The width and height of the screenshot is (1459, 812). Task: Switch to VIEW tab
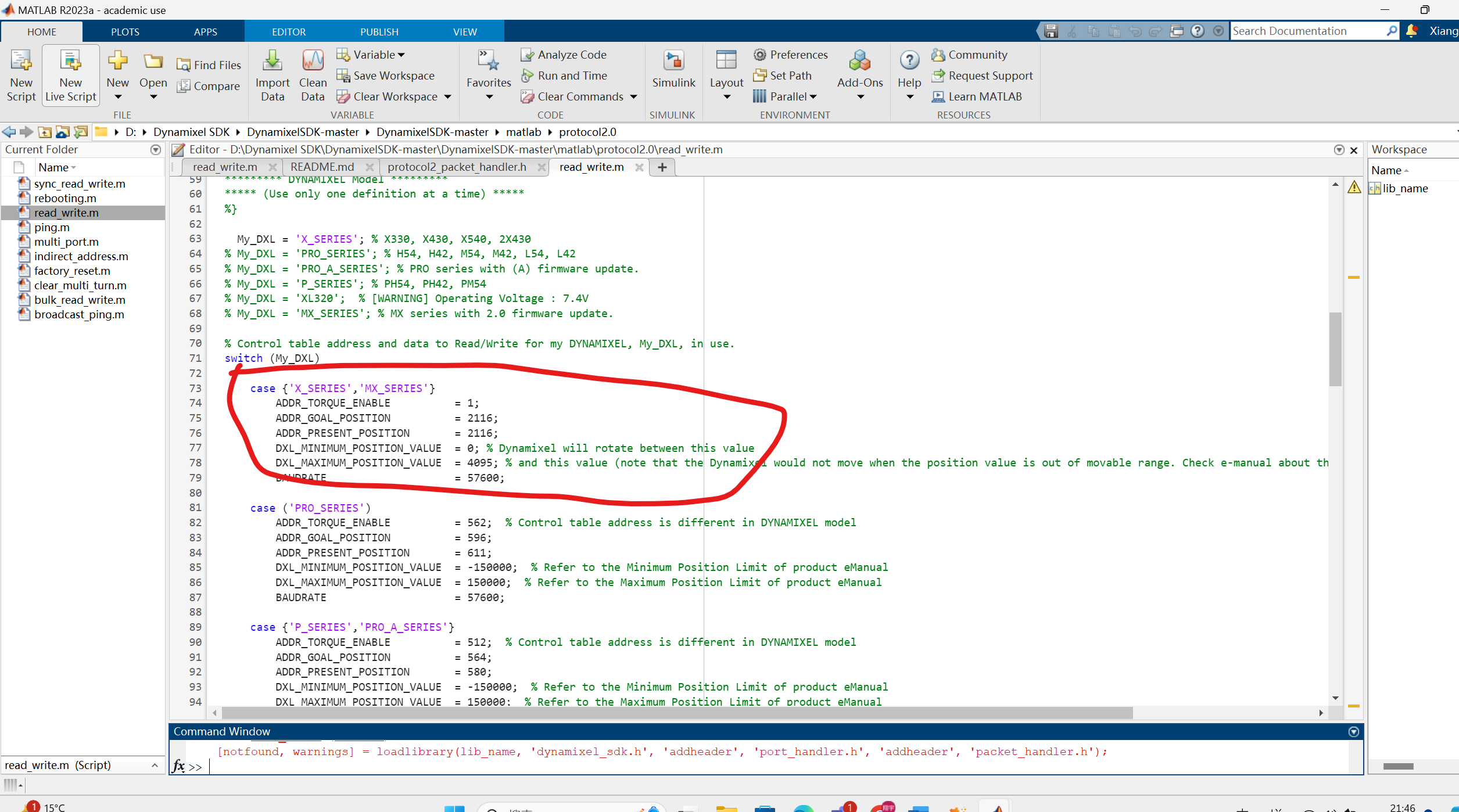tap(465, 32)
